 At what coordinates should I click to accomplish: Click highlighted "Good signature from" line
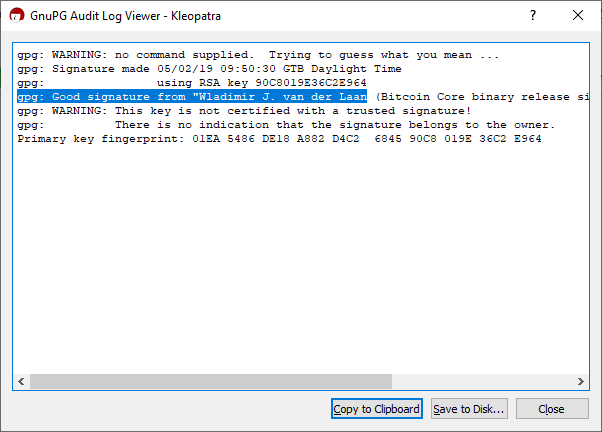click(x=192, y=96)
